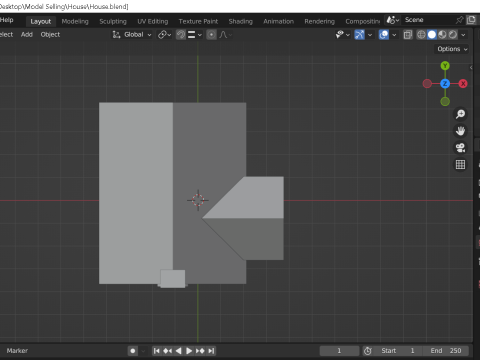Switch to Layout workspace tab
480x360 pixels.
pos(41,21)
